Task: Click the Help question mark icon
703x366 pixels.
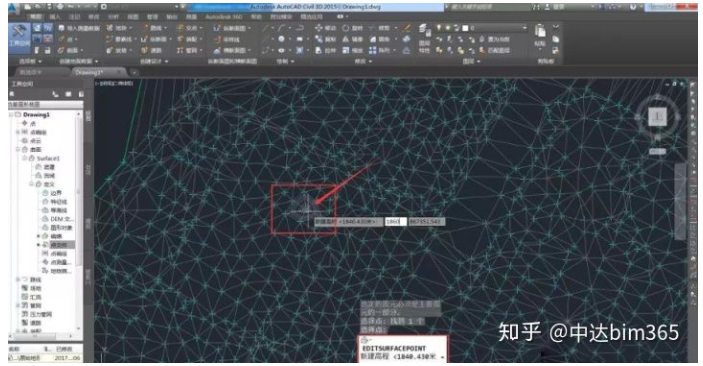Action: click(633, 7)
